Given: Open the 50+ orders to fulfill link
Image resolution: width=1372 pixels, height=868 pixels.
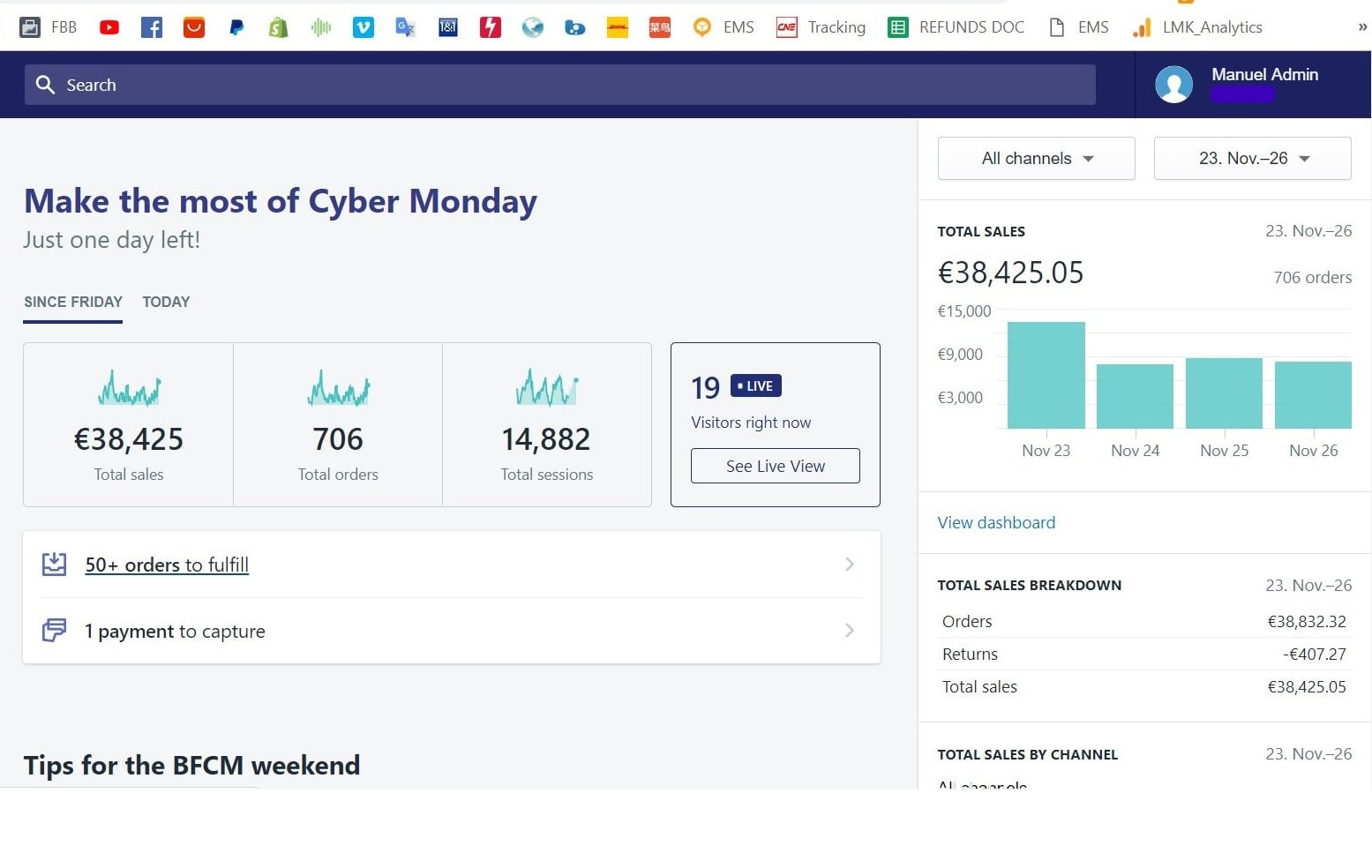Looking at the screenshot, I should [167, 565].
